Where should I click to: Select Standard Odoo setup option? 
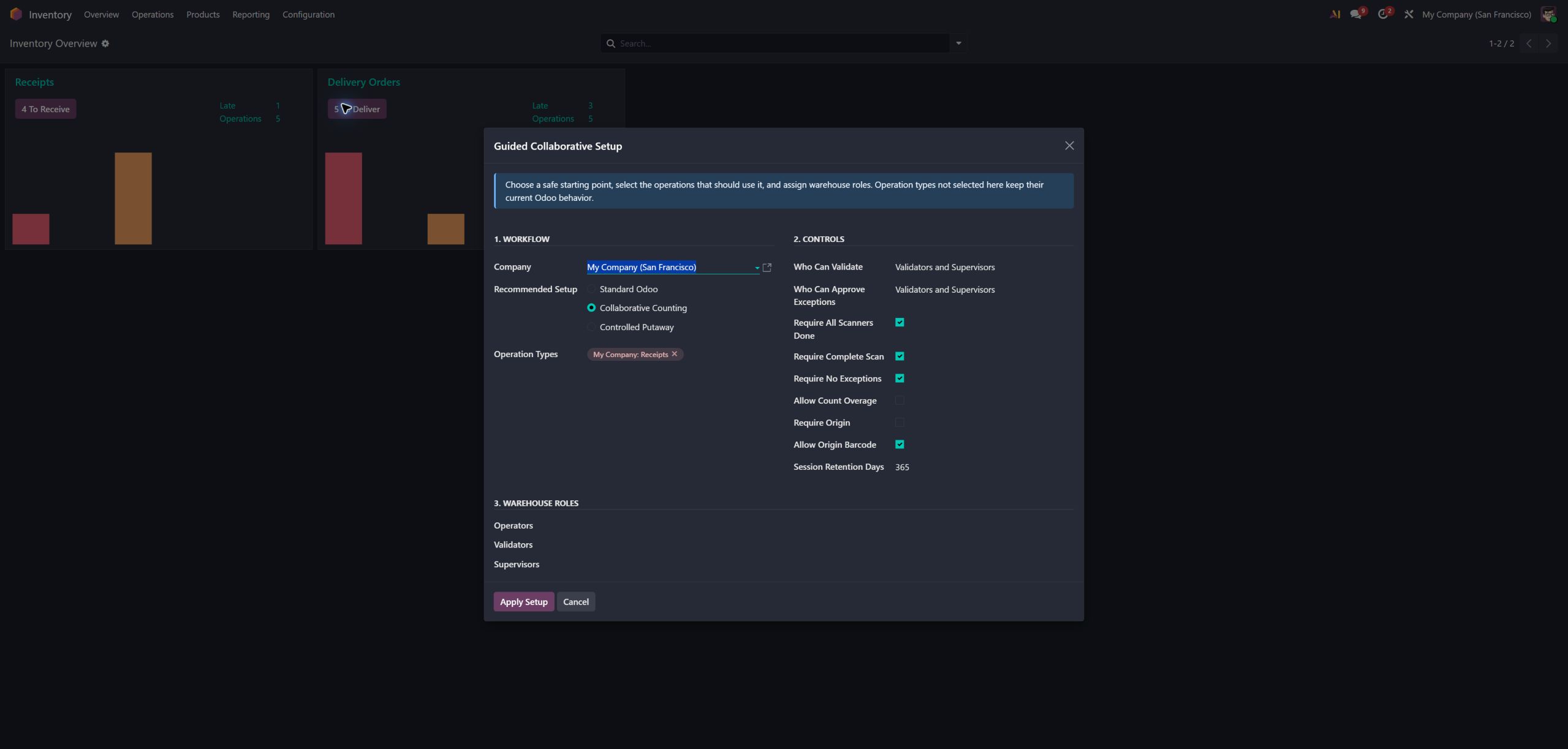(x=591, y=289)
